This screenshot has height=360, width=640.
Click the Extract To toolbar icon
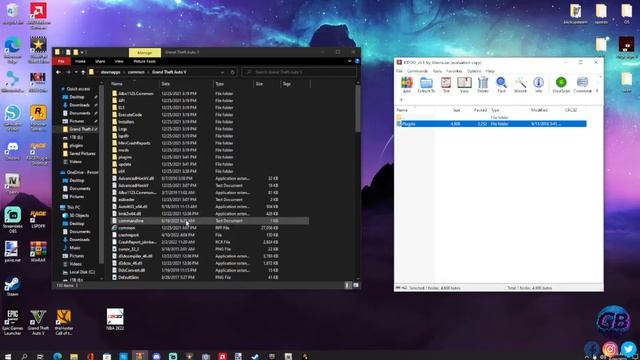point(426,84)
